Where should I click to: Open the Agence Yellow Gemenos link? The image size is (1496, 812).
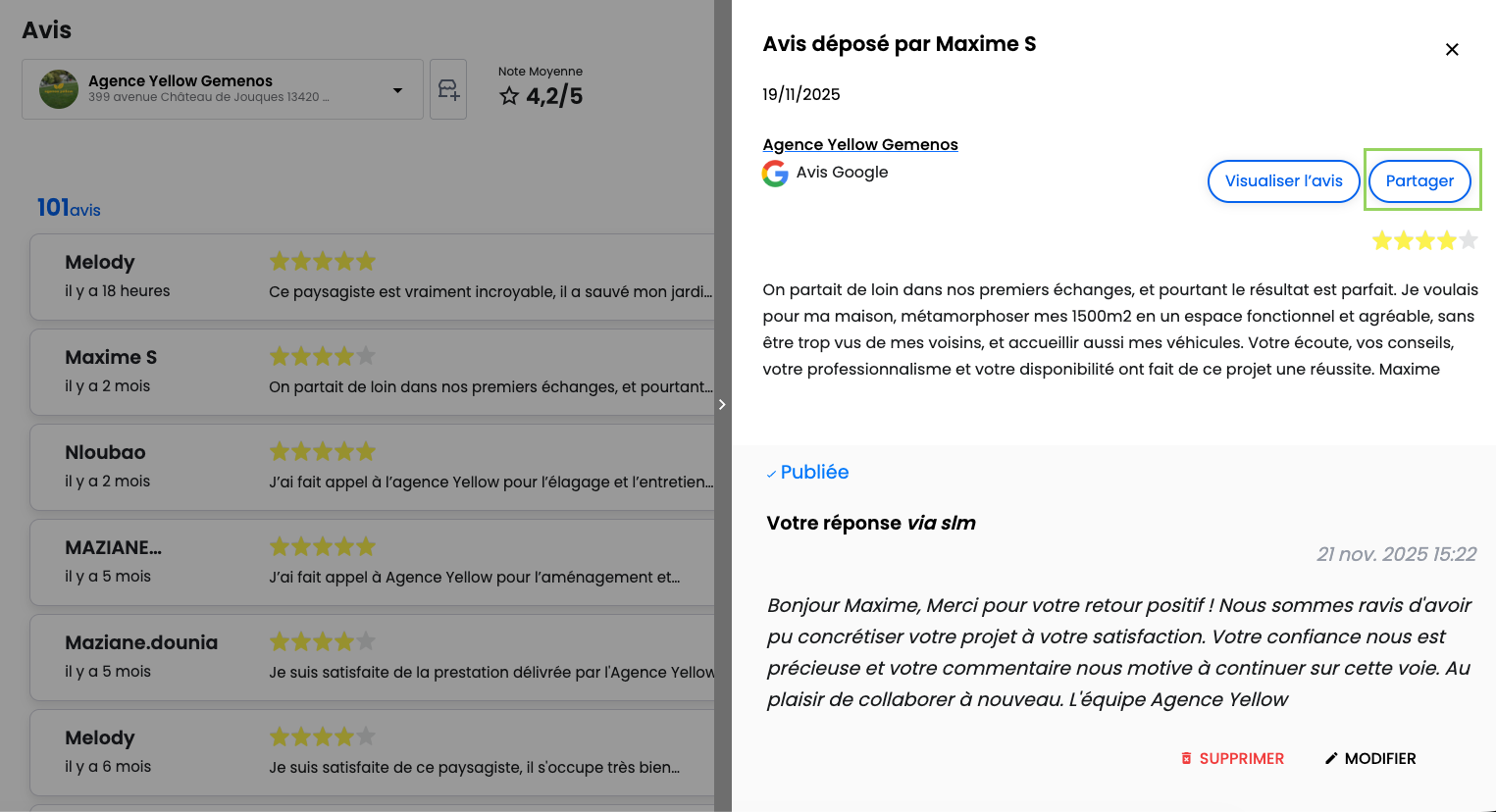[859, 144]
